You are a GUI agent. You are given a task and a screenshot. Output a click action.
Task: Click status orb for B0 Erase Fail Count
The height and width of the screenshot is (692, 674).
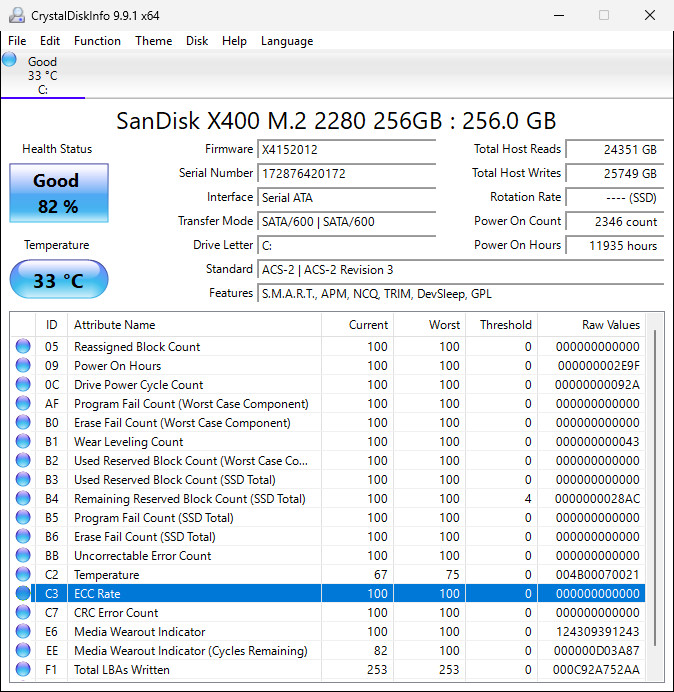[23, 422]
